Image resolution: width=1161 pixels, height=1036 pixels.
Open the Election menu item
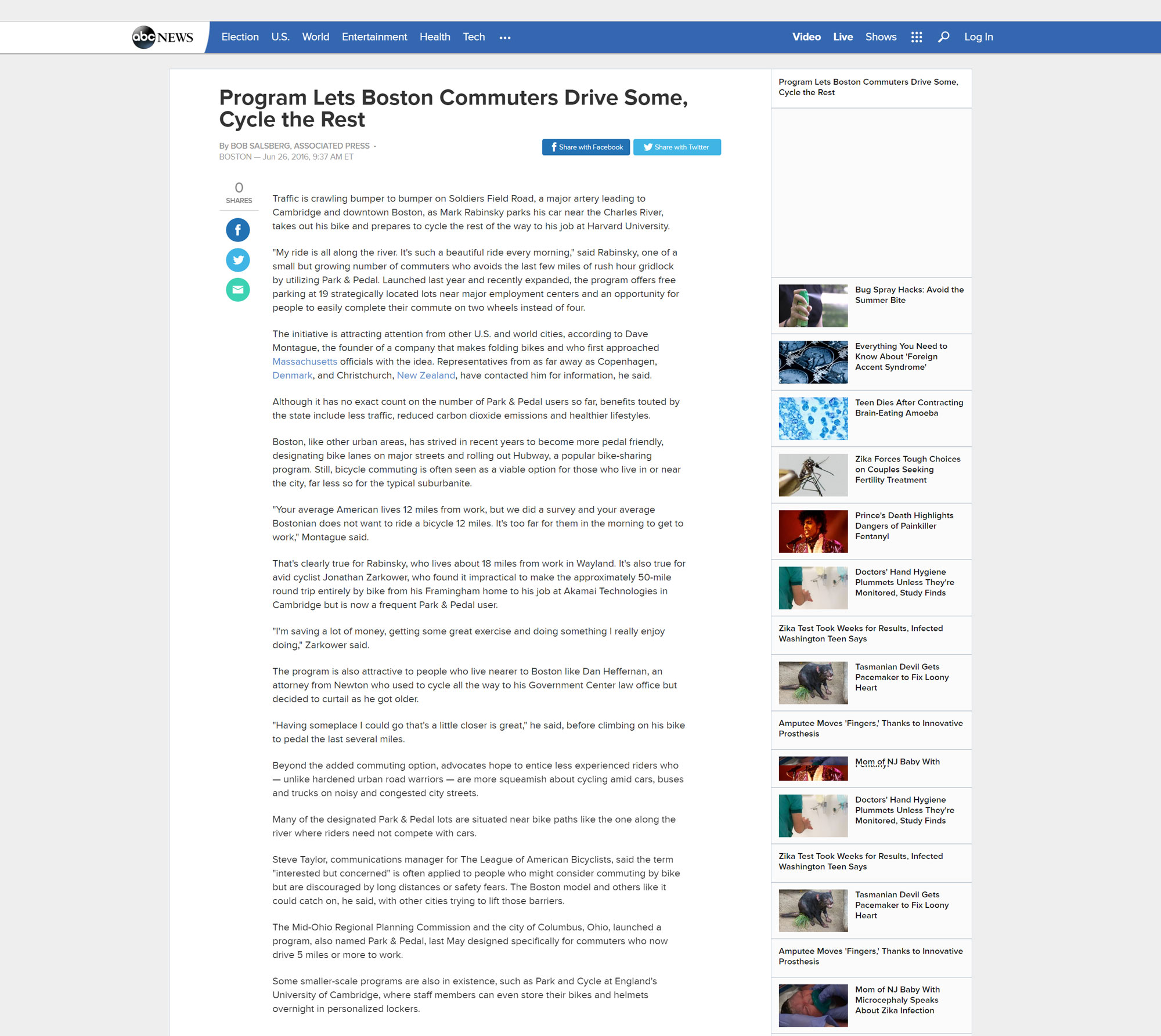240,37
